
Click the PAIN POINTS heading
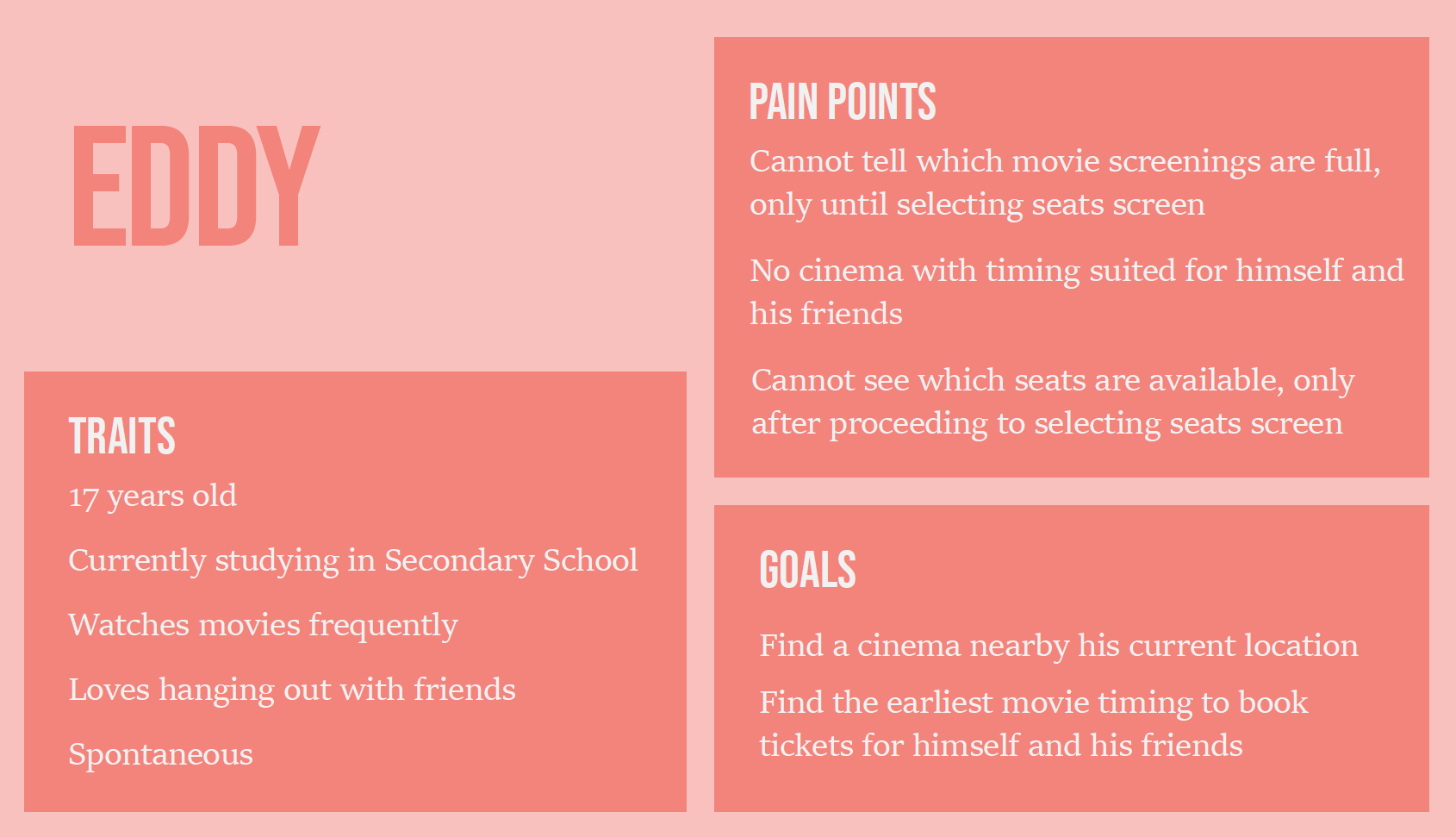pos(843,101)
